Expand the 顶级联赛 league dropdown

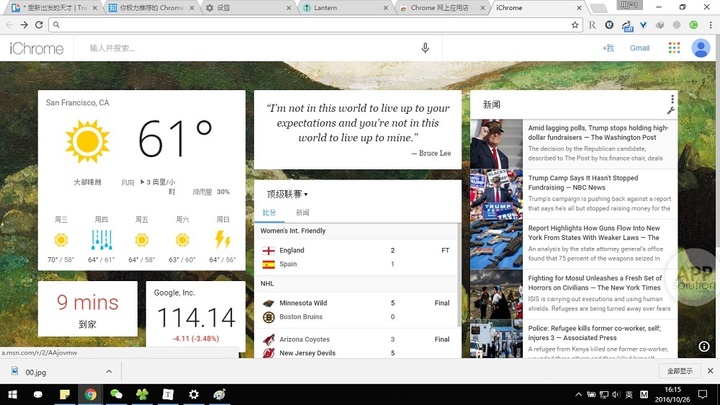tap(287, 194)
